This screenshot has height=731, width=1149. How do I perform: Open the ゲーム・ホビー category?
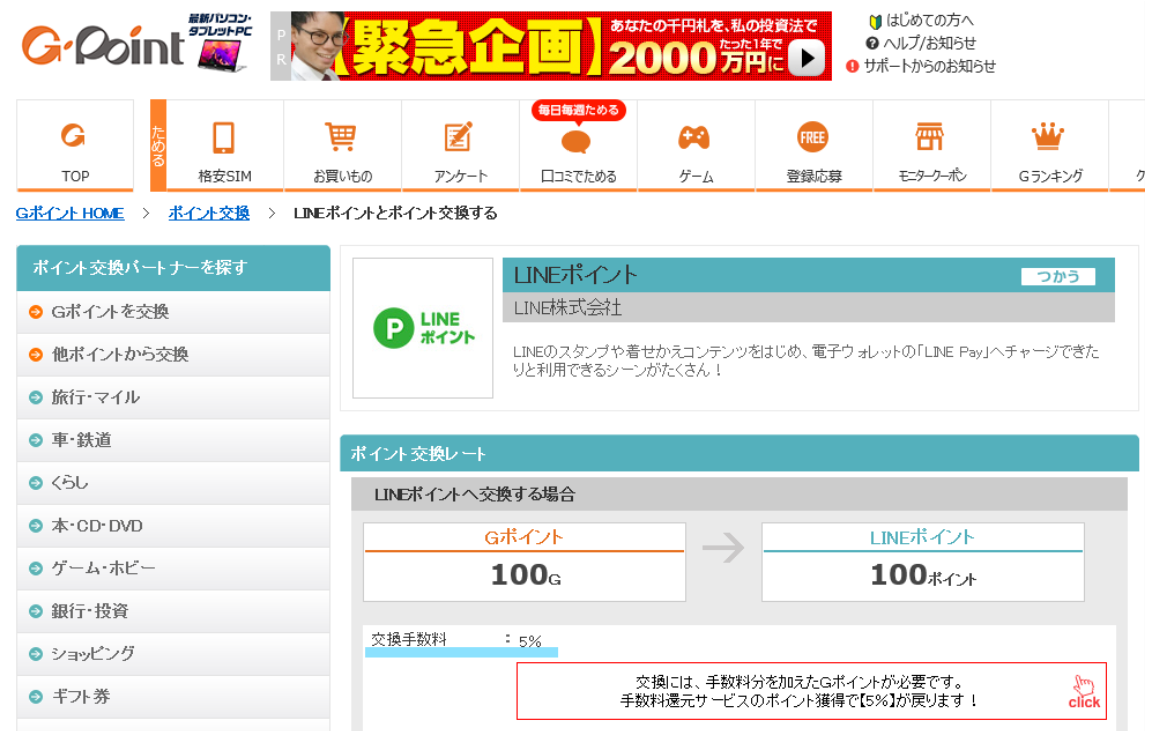click(174, 568)
